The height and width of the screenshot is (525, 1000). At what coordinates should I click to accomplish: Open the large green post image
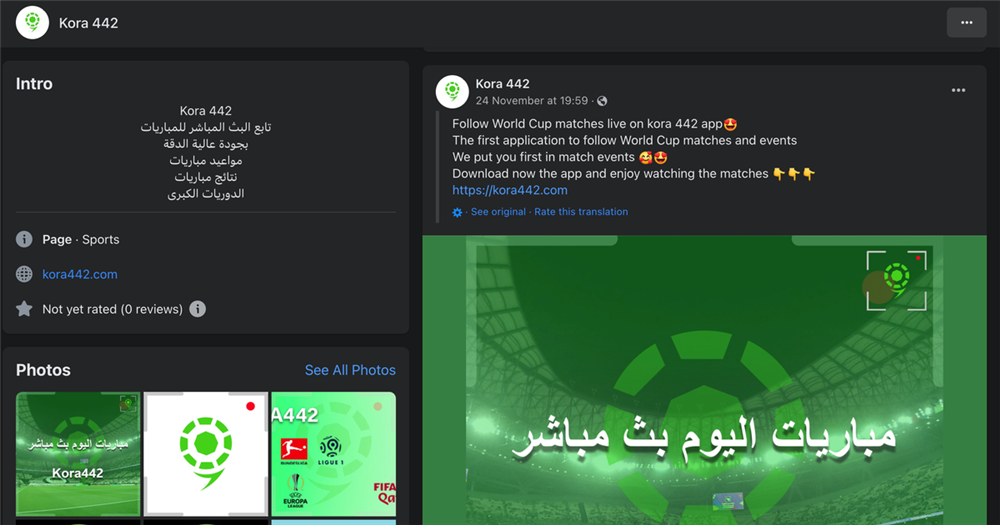click(x=704, y=380)
